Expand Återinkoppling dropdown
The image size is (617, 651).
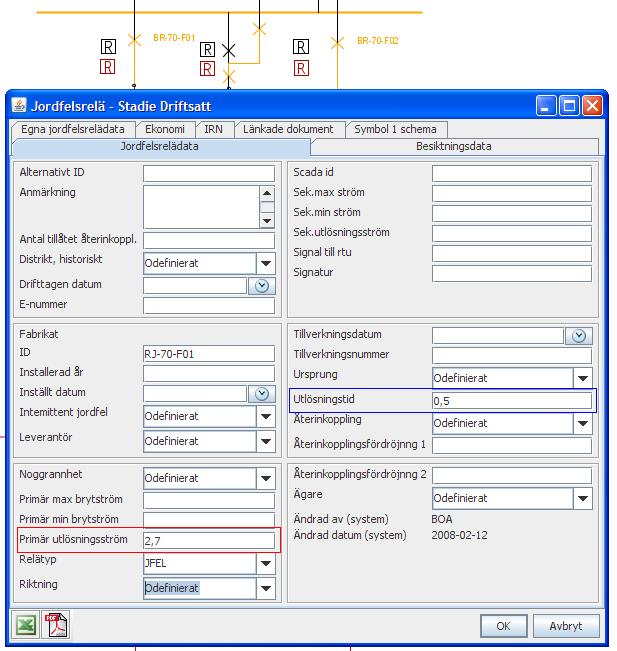click(x=583, y=423)
